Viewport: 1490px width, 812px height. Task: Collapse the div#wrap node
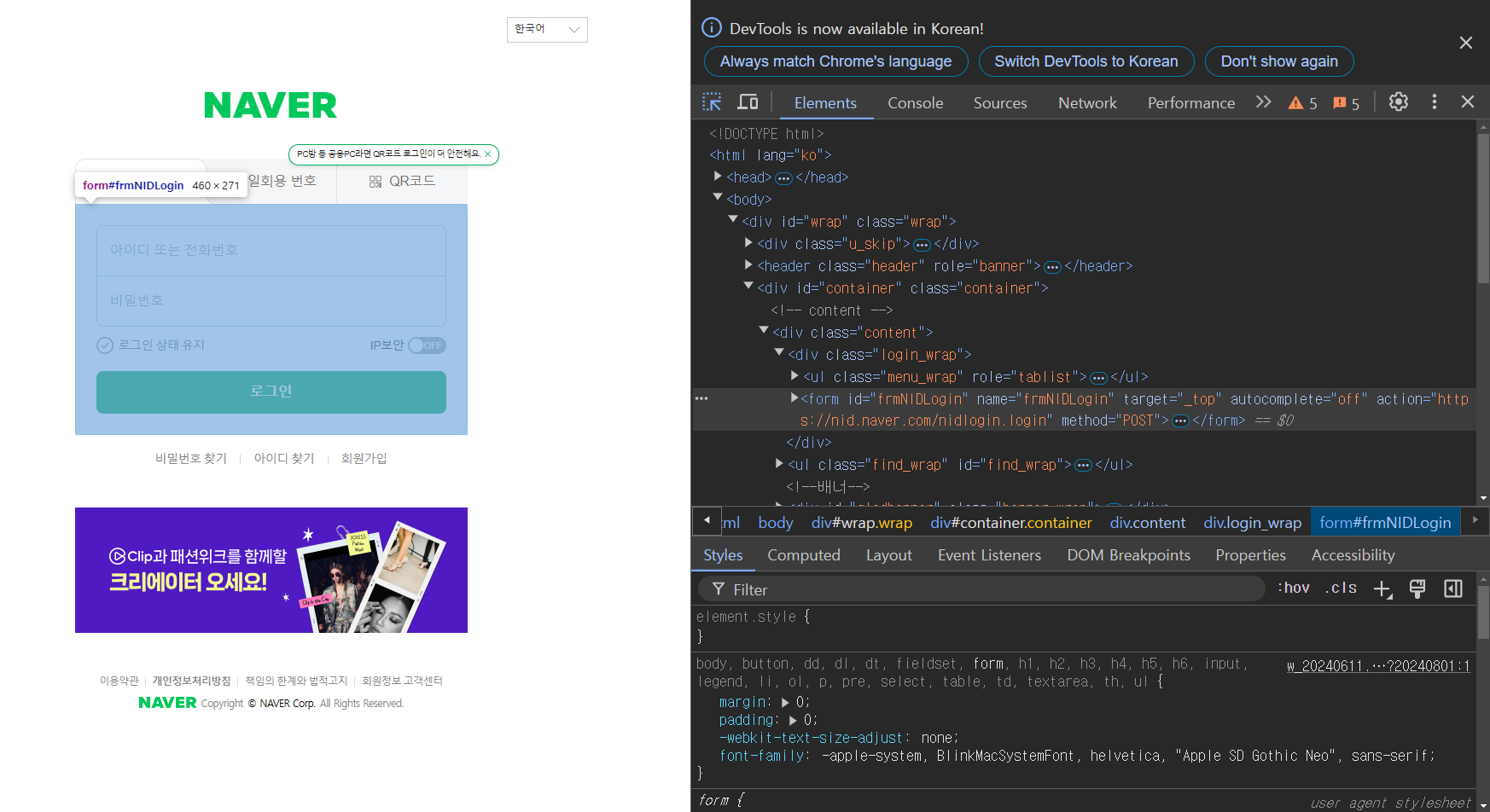[733, 220]
